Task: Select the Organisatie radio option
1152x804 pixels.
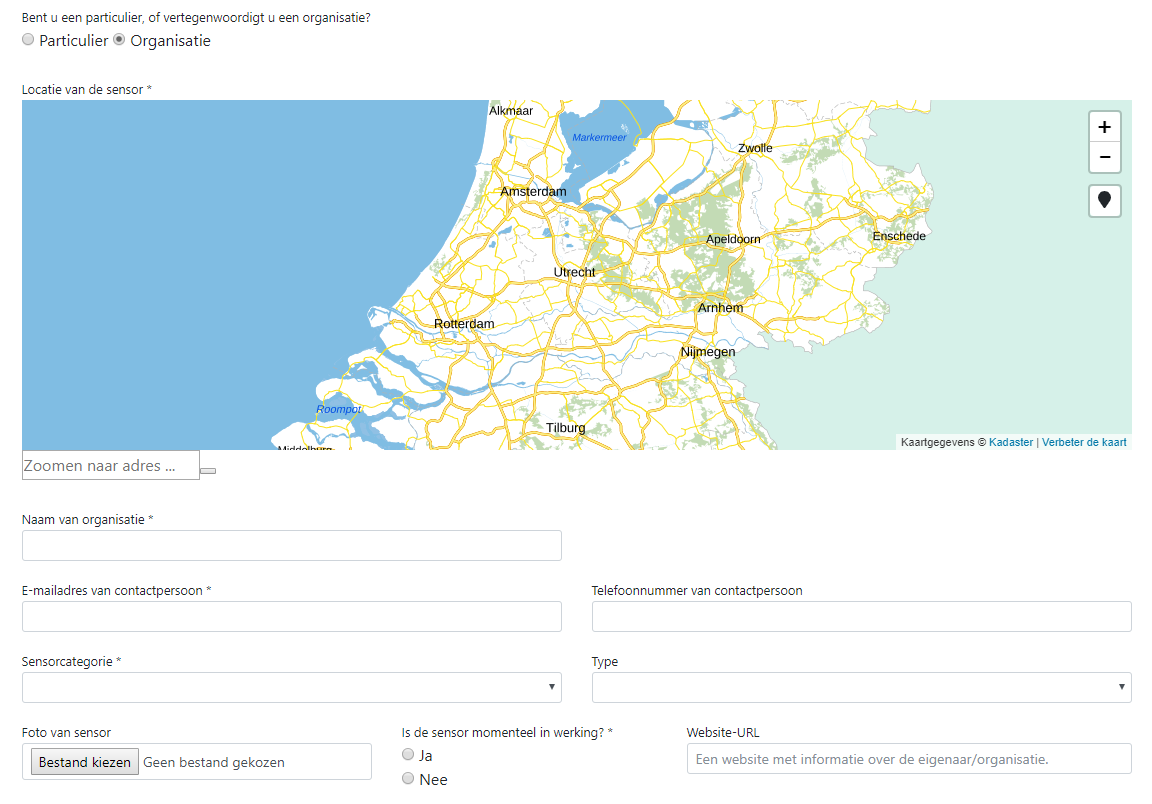Action: pyautogui.click(x=119, y=40)
